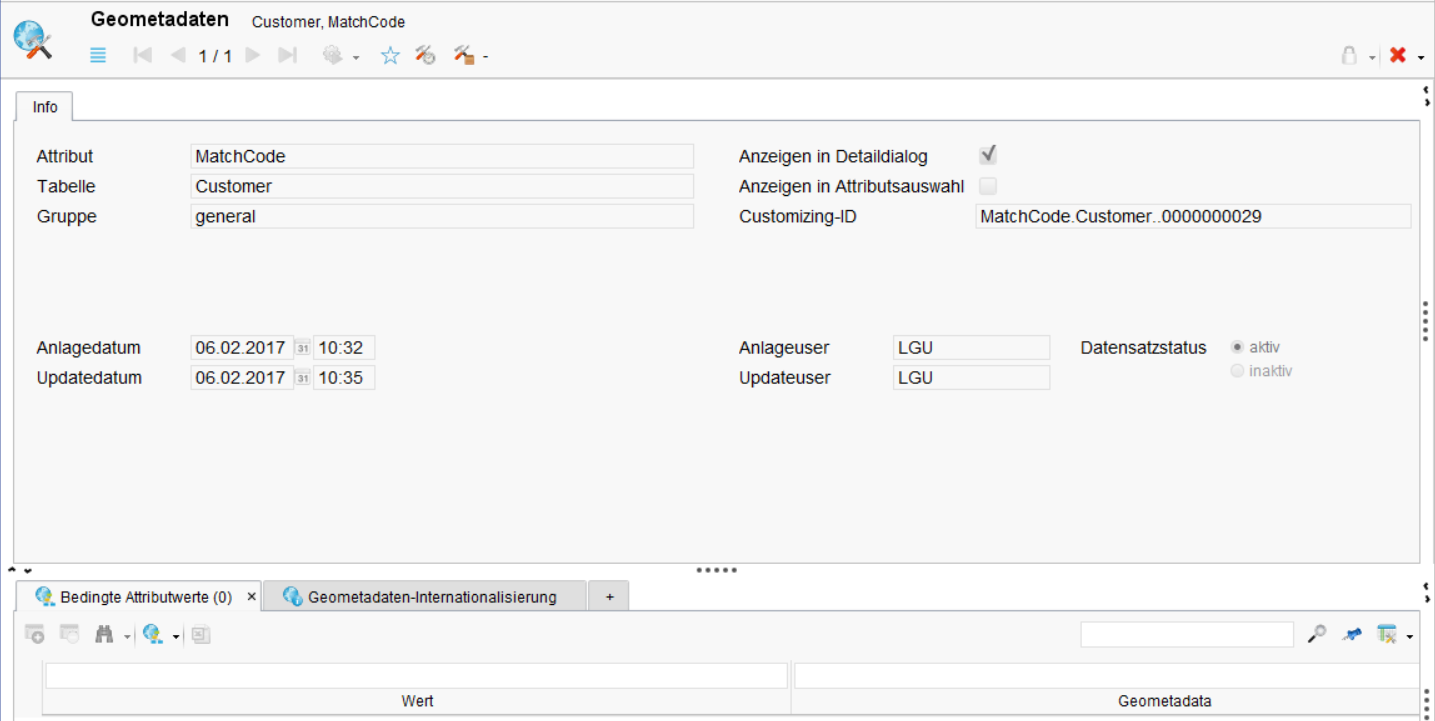Click the table settings icon

click(1386, 634)
